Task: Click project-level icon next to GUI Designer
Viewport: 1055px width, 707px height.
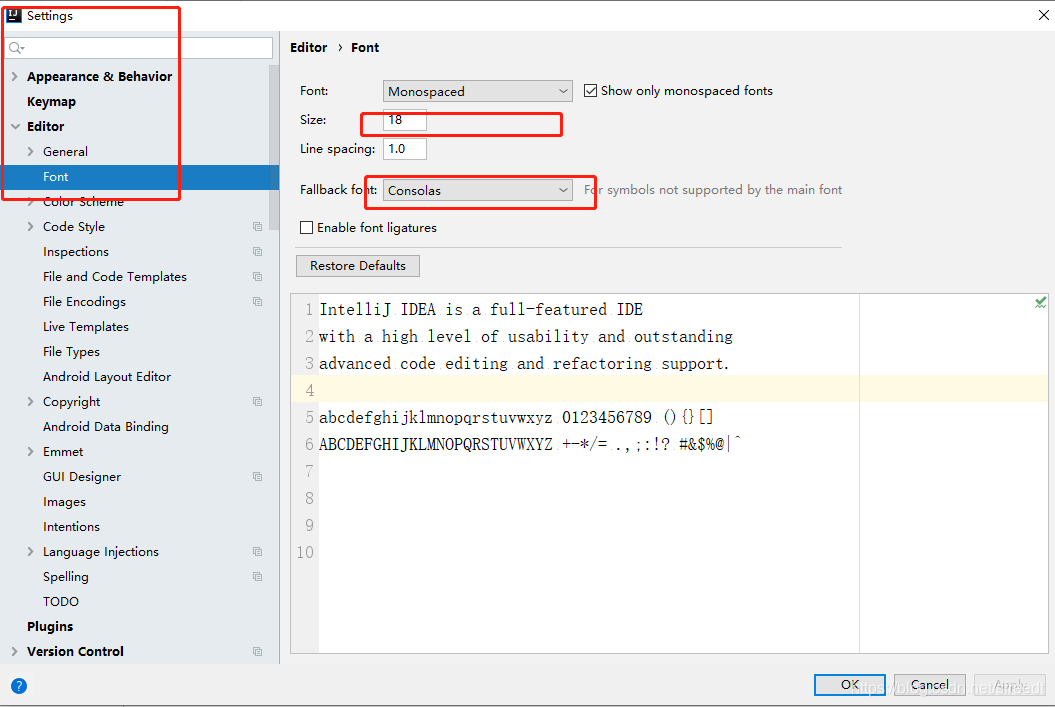Action: tap(257, 476)
